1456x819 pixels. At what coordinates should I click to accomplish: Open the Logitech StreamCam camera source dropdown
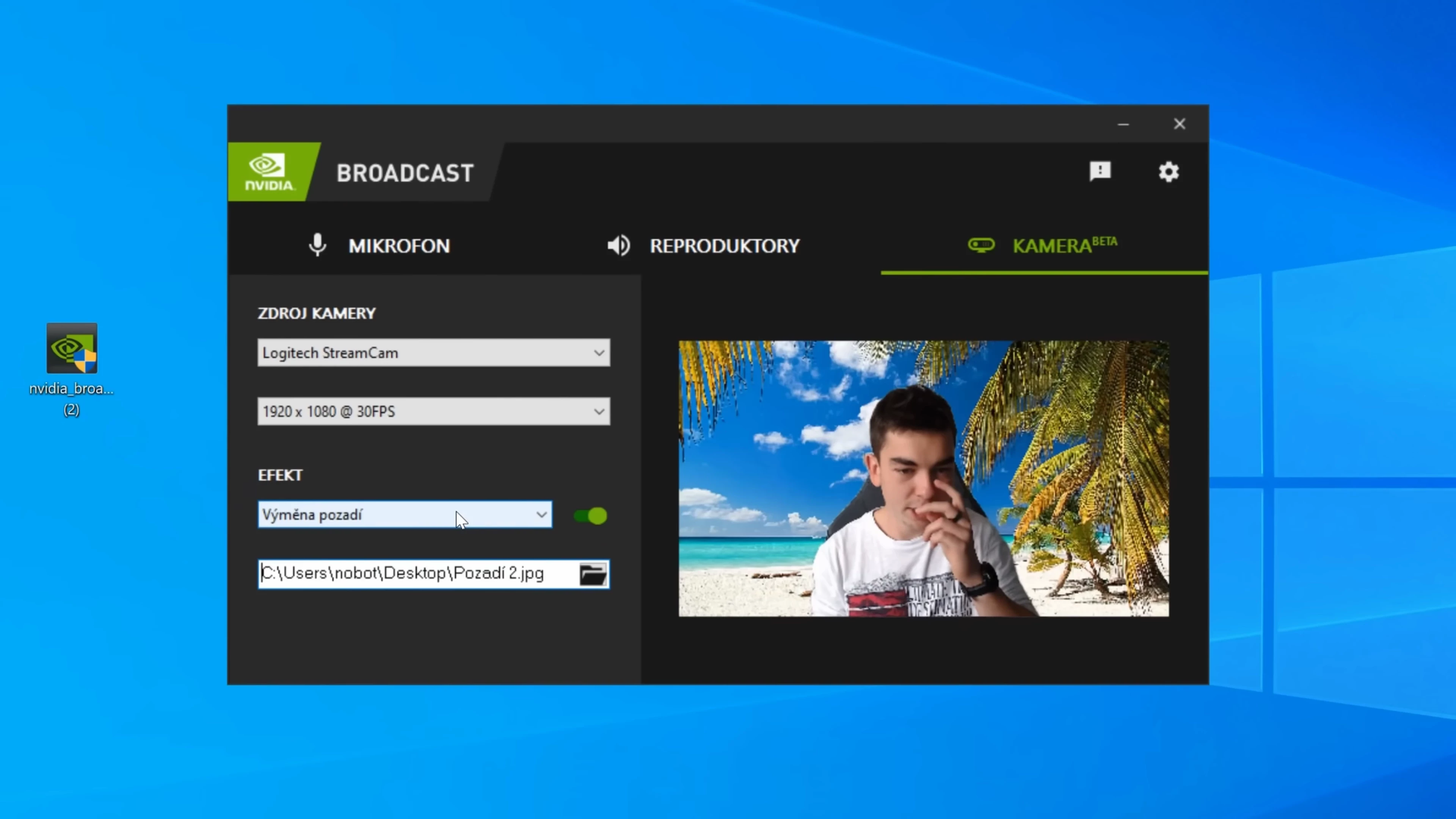(x=433, y=353)
